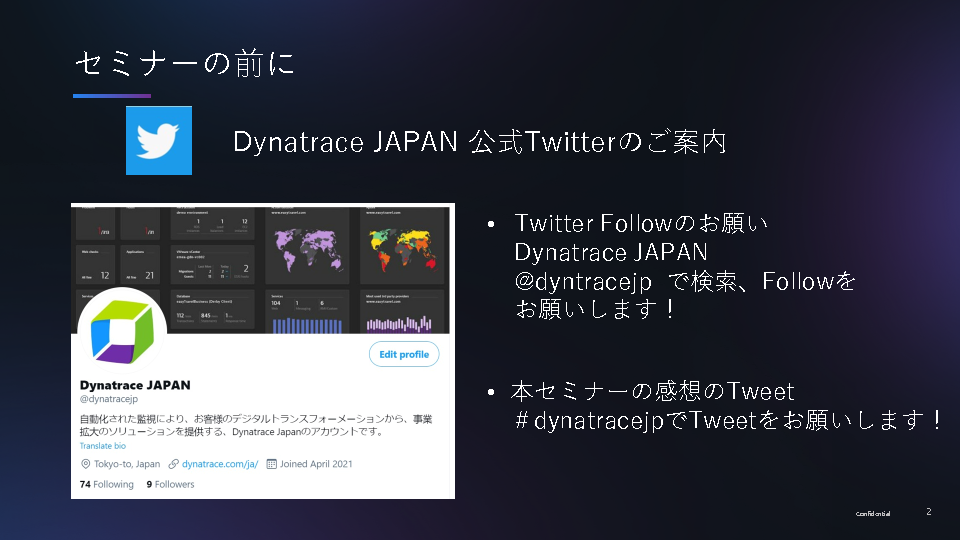Open the 74 Following list
The height and width of the screenshot is (540, 960).
coord(106,484)
